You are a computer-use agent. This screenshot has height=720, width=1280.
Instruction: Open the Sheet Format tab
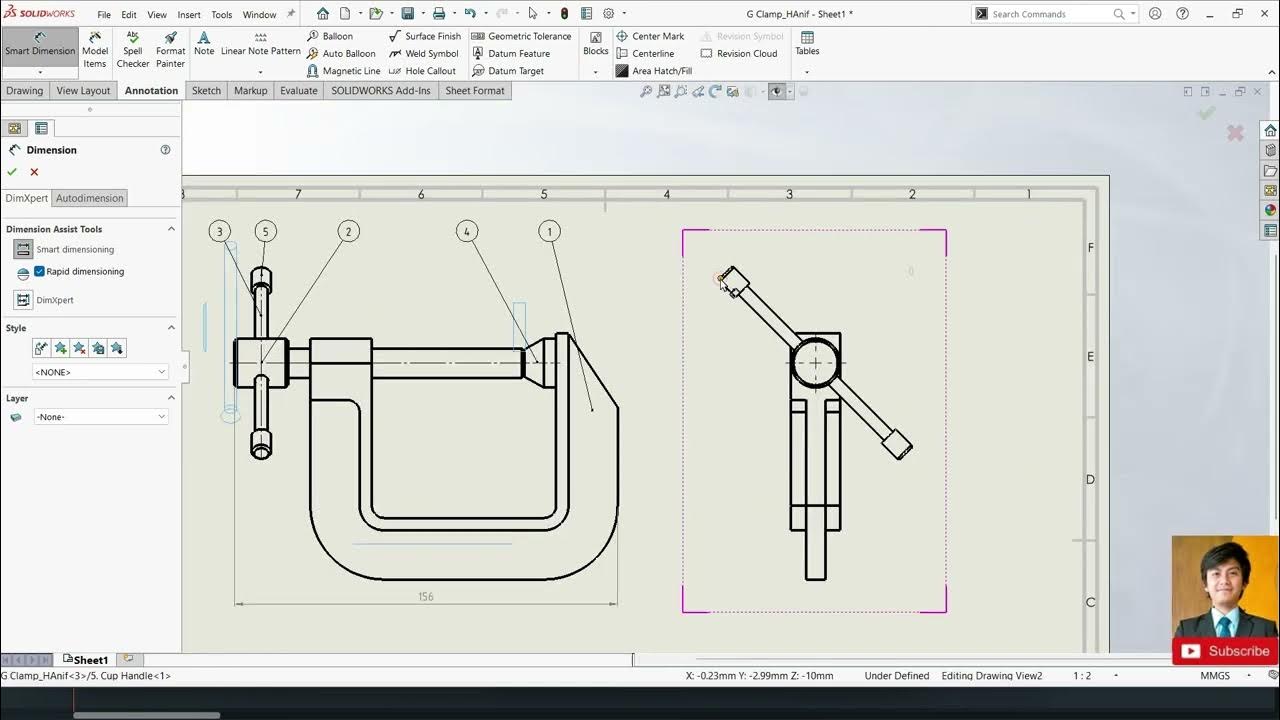click(x=475, y=91)
